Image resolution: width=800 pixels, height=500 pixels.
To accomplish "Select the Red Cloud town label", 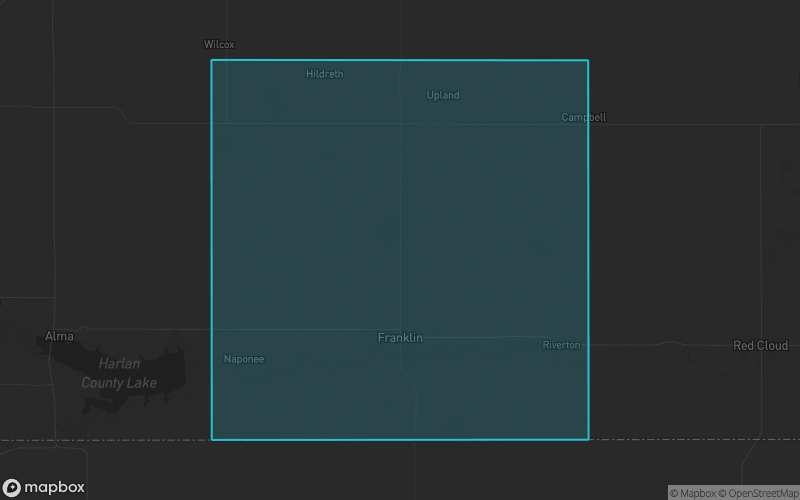I will point(760,345).
